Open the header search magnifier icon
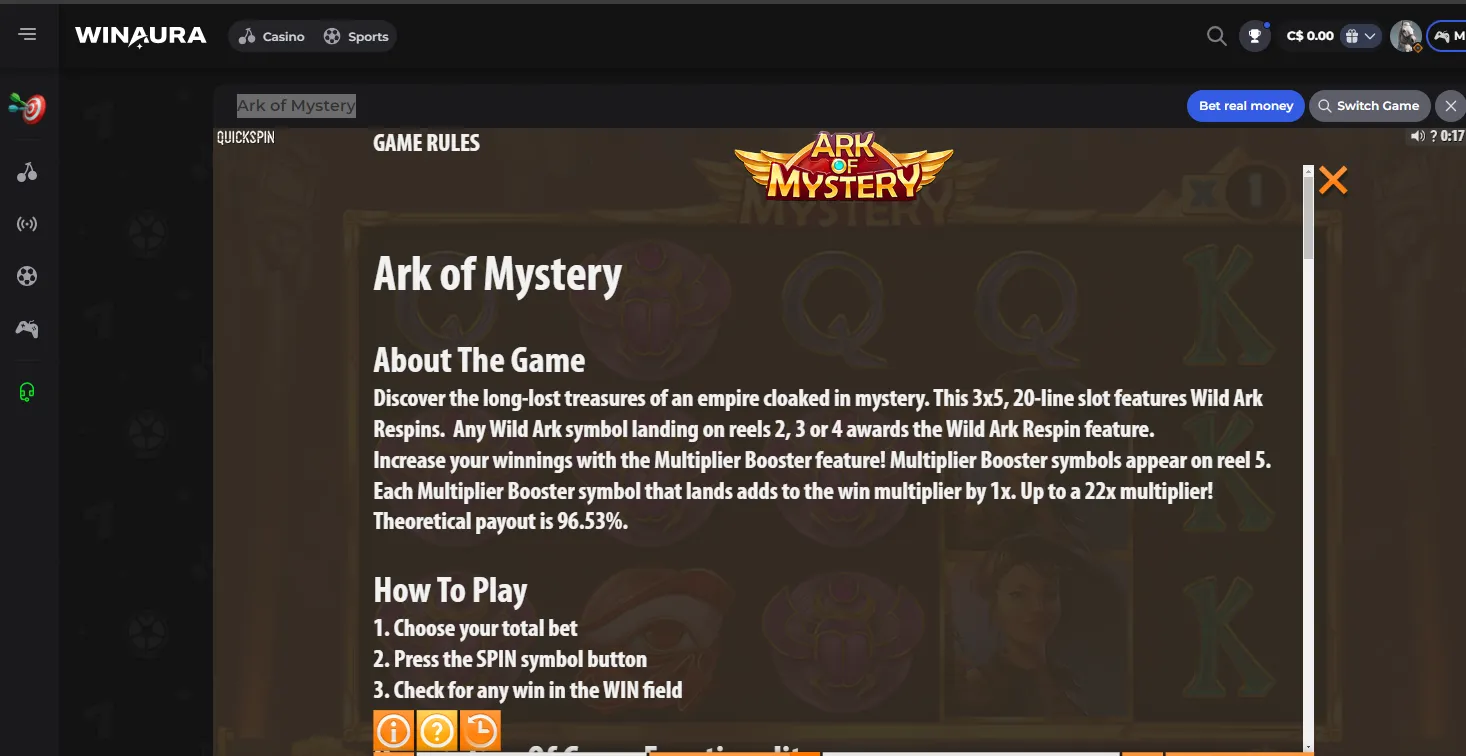The height and width of the screenshot is (756, 1466). [1216, 36]
